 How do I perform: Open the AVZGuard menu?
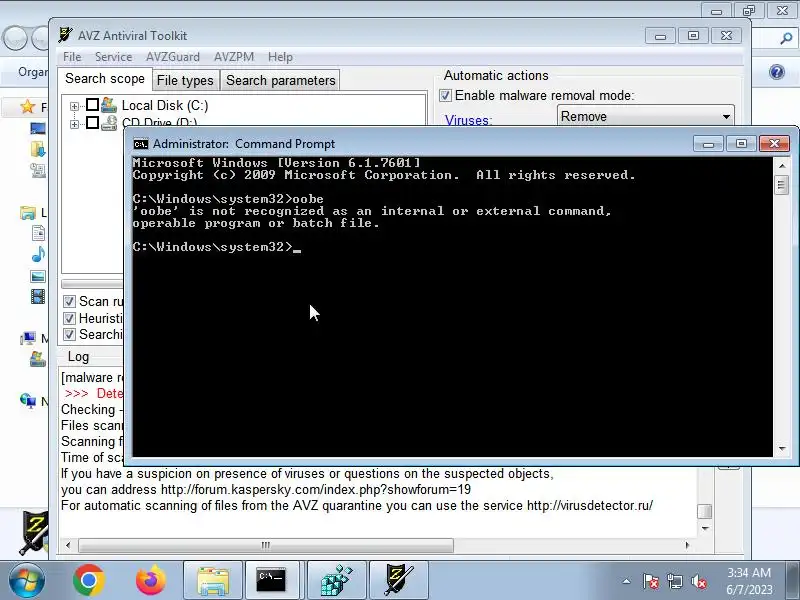[x=172, y=57]
